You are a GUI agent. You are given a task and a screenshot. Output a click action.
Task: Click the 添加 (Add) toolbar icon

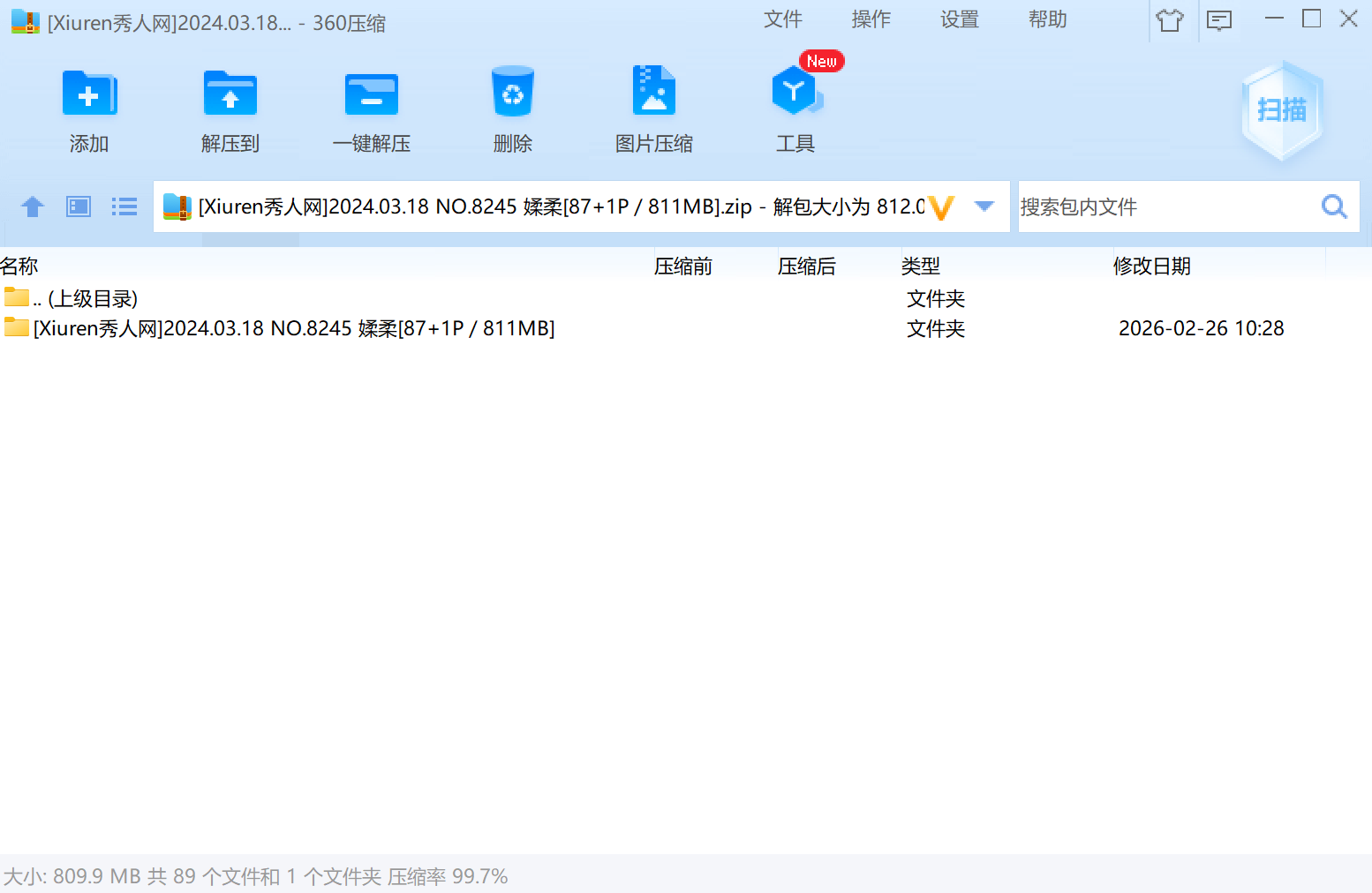point(89,94)
